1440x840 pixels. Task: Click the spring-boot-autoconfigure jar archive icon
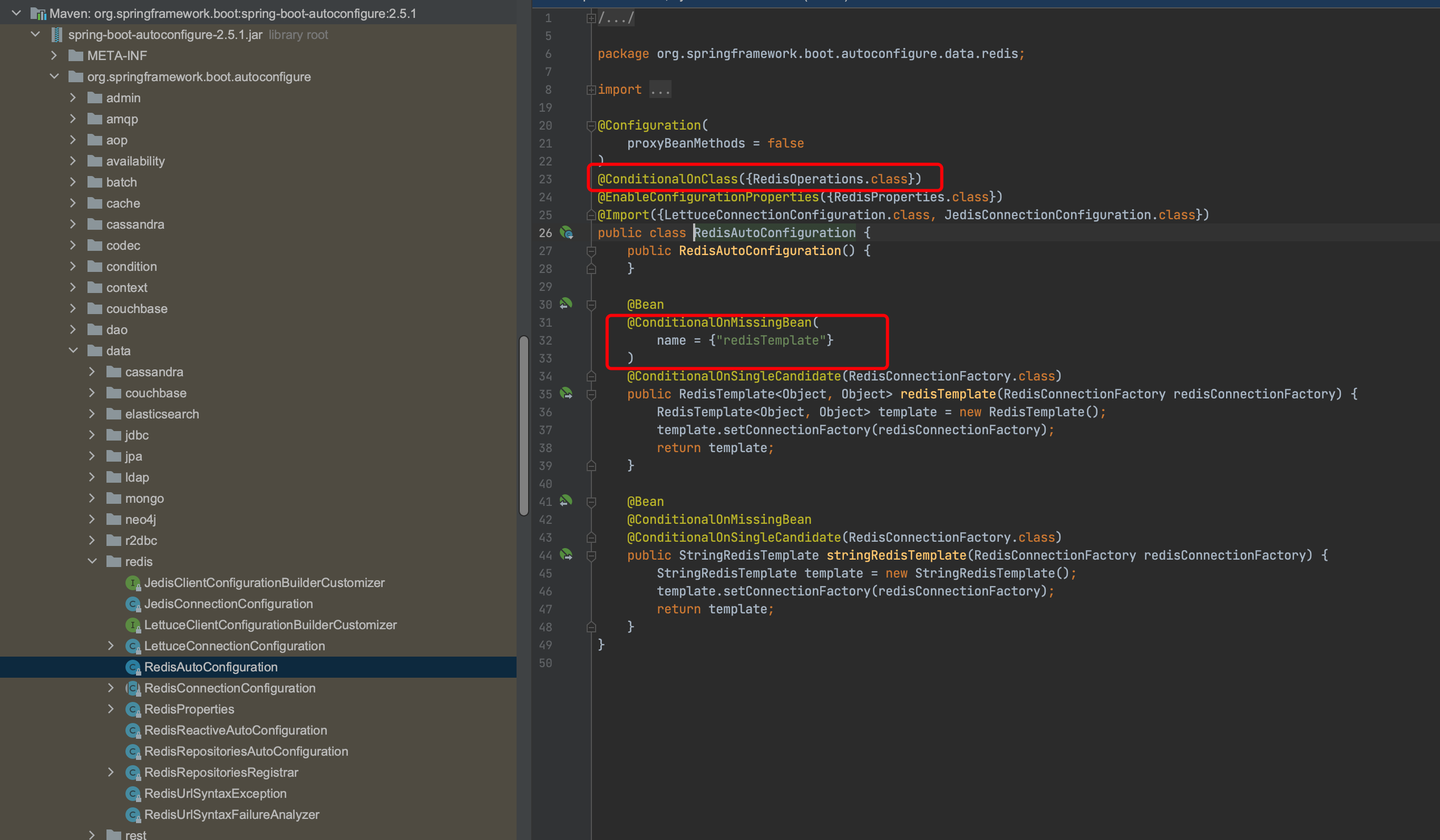(x=56, y=35)
